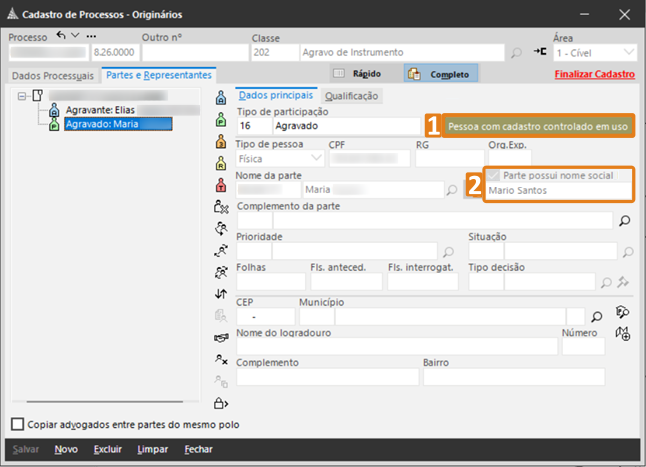
Task: Click Novo in the bottom bar
Action: pos(66,450)
